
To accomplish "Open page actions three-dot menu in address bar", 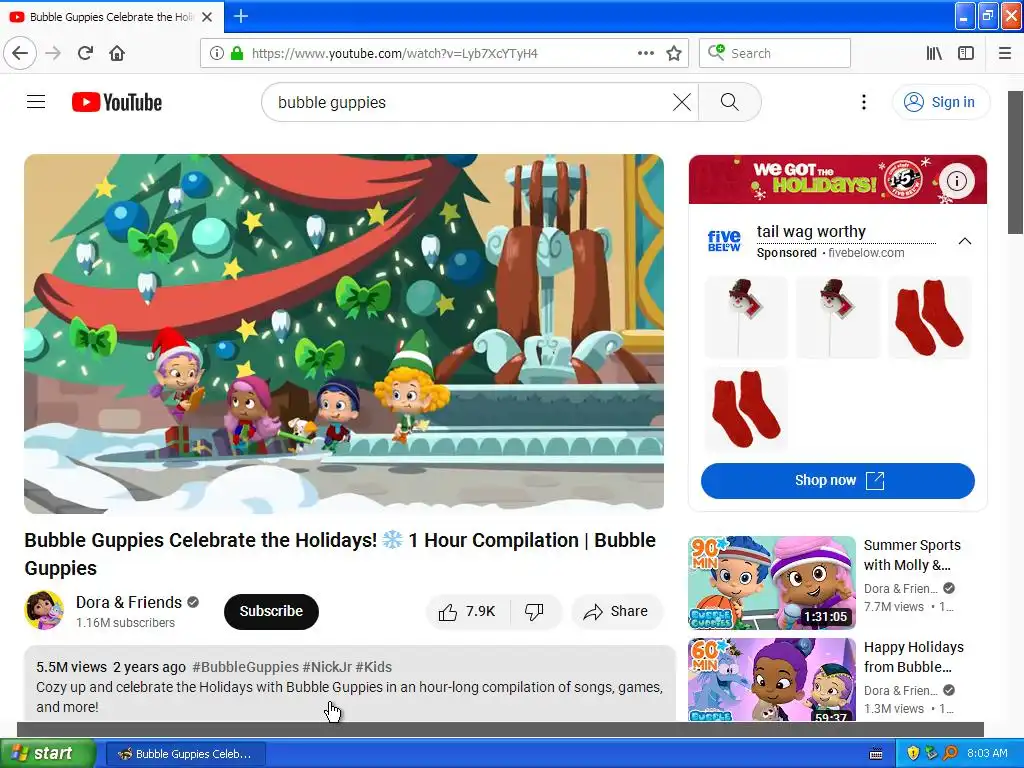I will pyautogui.click(x=646, y=53).
